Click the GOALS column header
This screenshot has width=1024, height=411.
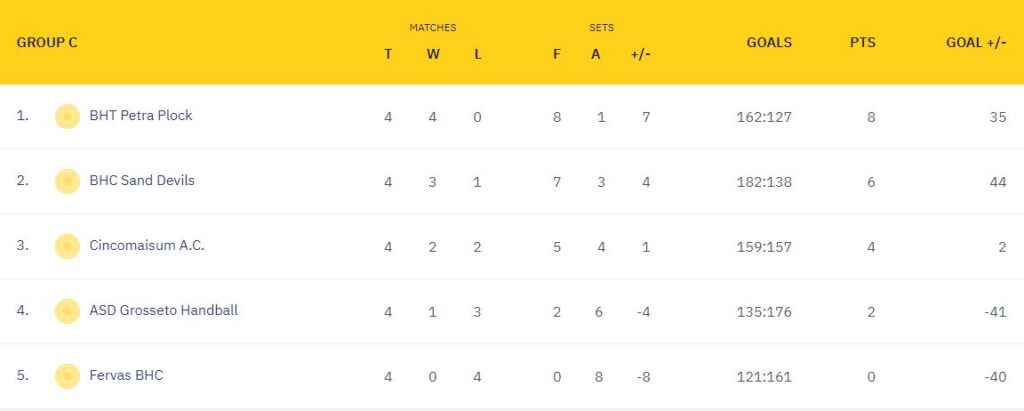(x=769, y=42)
